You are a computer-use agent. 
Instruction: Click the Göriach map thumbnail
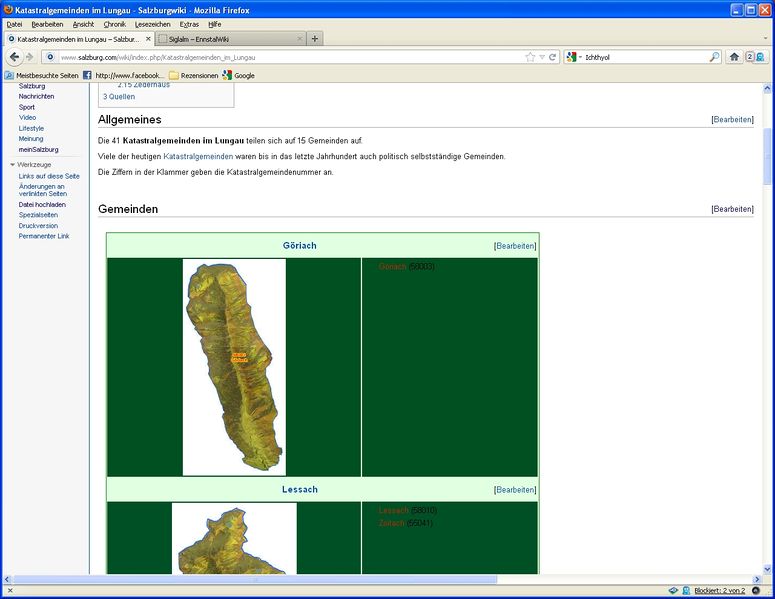[x=234, y=367]
